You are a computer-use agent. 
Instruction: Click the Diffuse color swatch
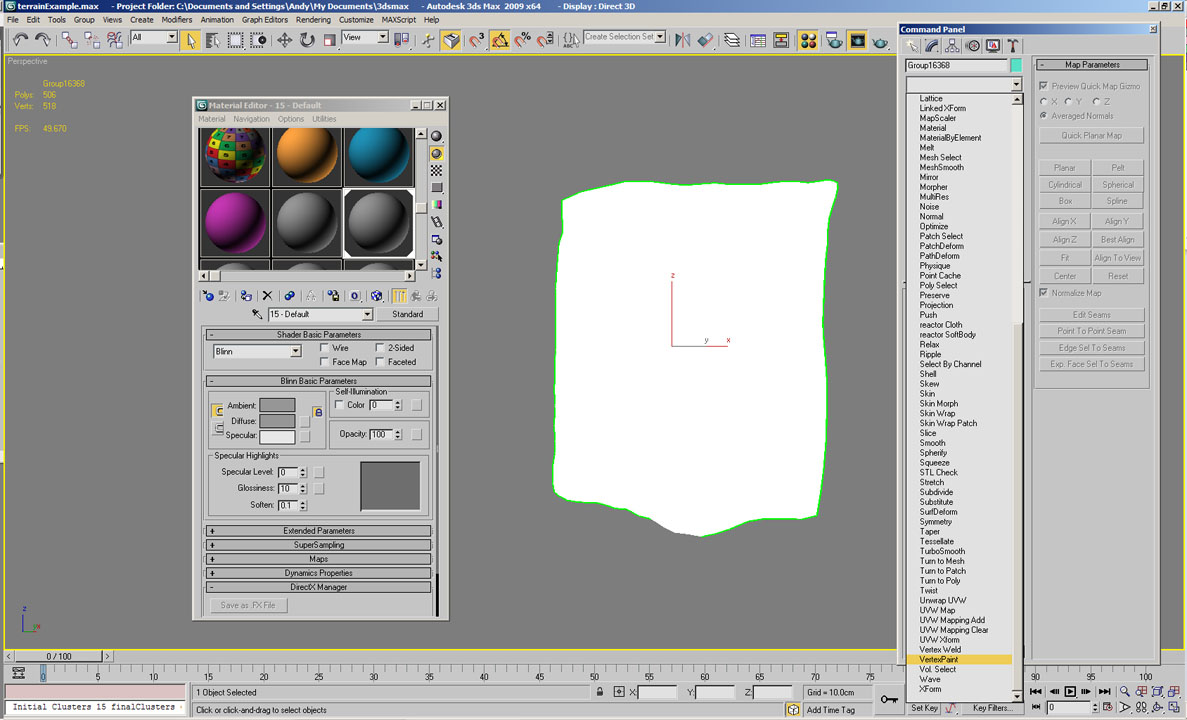click(277, 421)
